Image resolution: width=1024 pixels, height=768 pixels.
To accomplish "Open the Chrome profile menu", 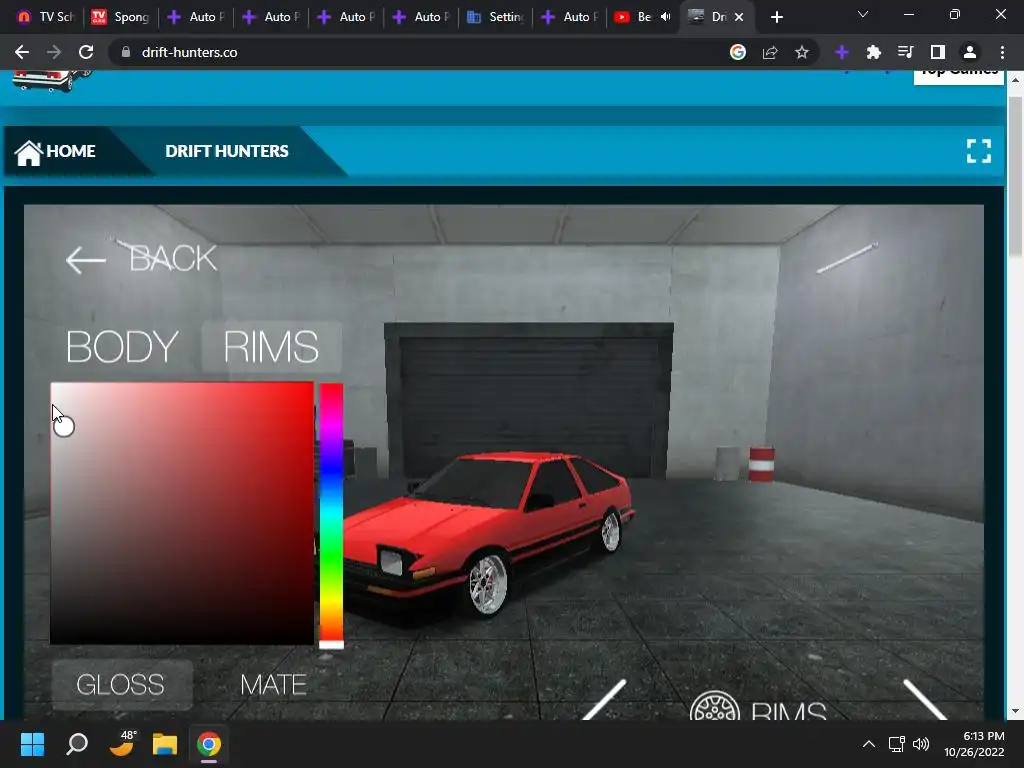I will point(970,52).
